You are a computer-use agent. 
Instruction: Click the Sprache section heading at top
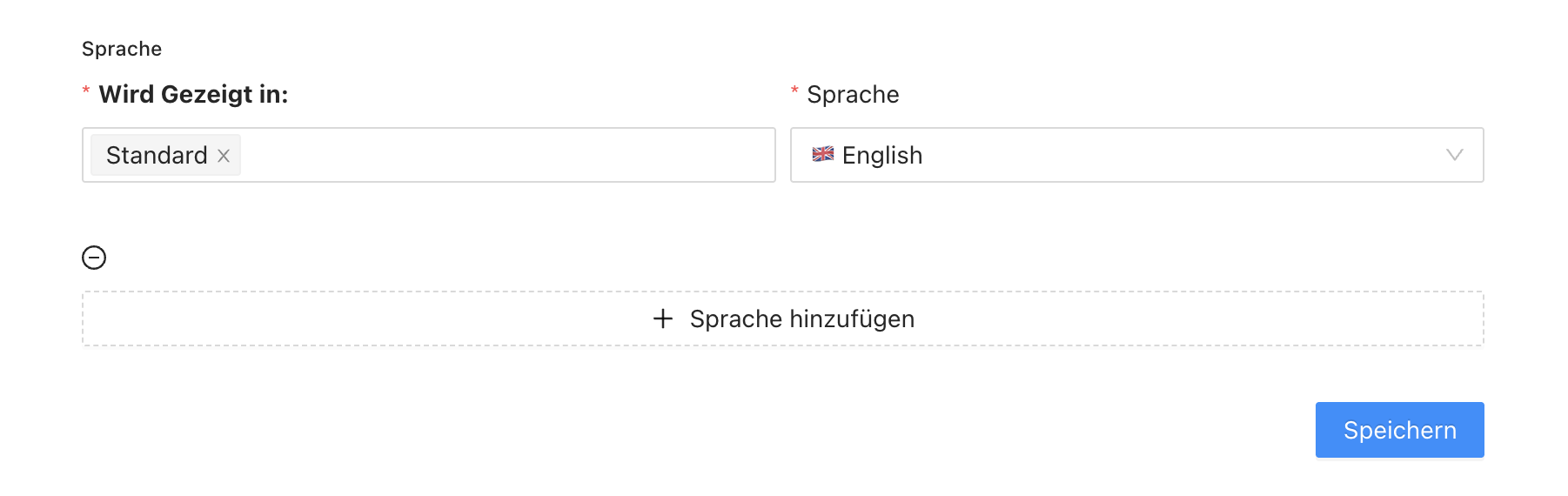(122, 49)
